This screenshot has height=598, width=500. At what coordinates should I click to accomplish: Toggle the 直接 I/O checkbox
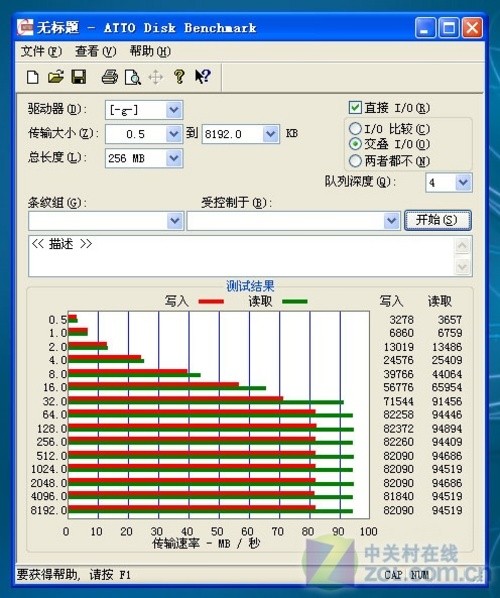pos(355,108)
